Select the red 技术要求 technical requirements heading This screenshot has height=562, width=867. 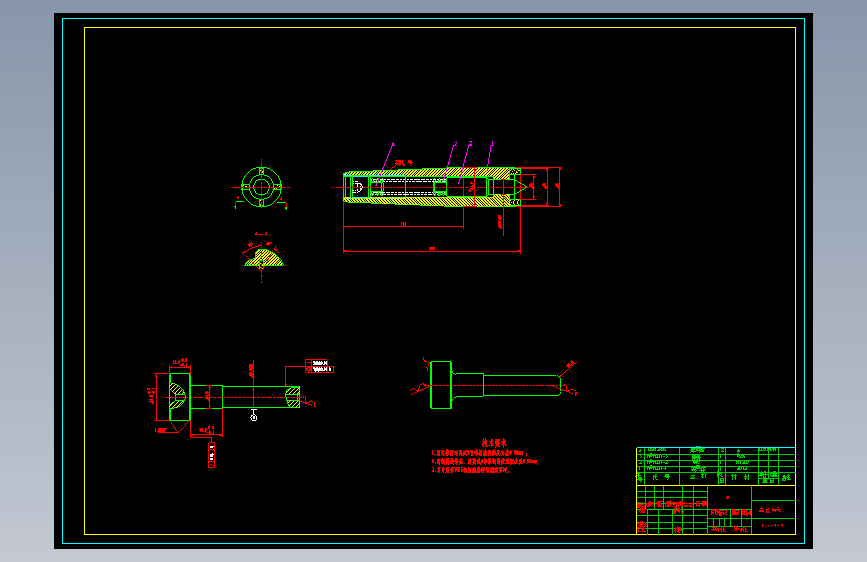494,443
